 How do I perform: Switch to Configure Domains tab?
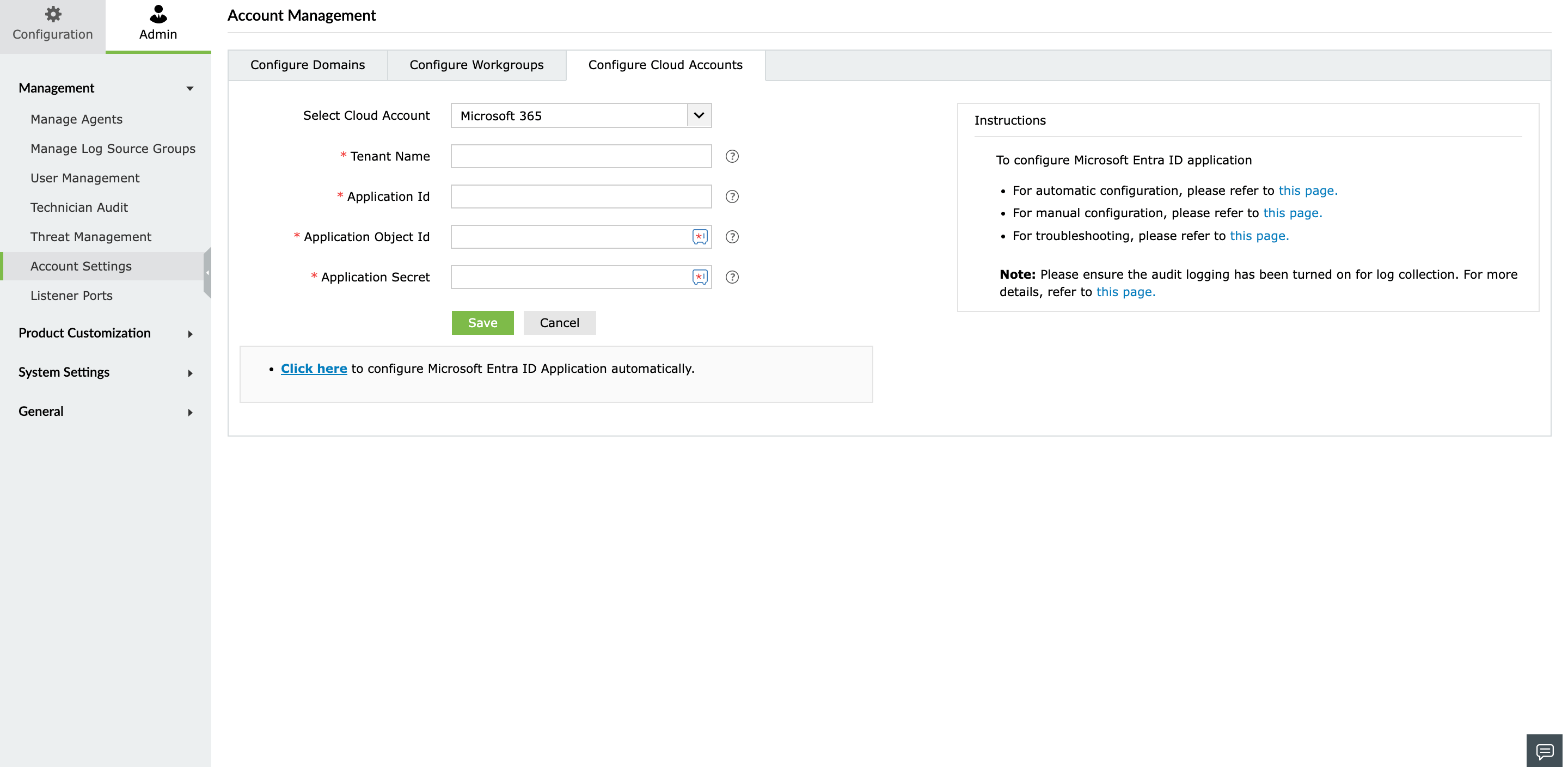coord(308,65)
